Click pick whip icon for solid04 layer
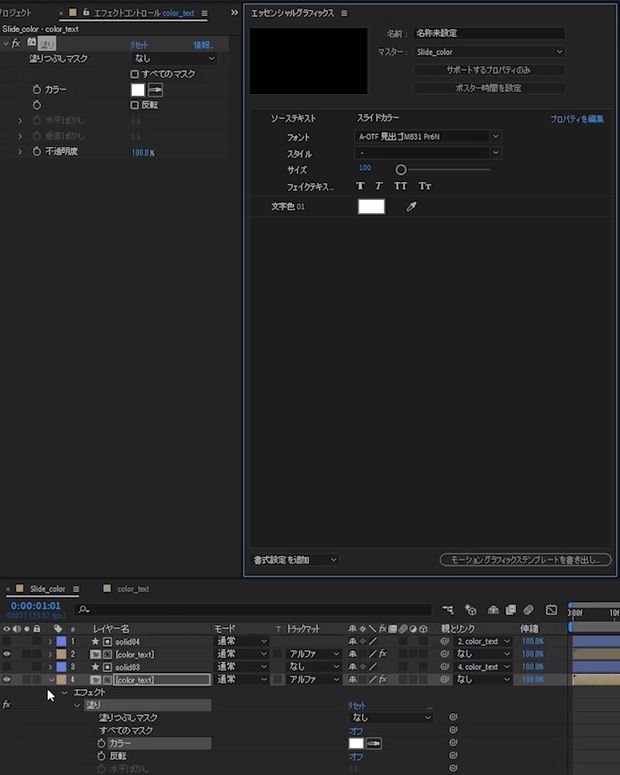The width and height of the screenshot is (620, 775). click(445, 641)
